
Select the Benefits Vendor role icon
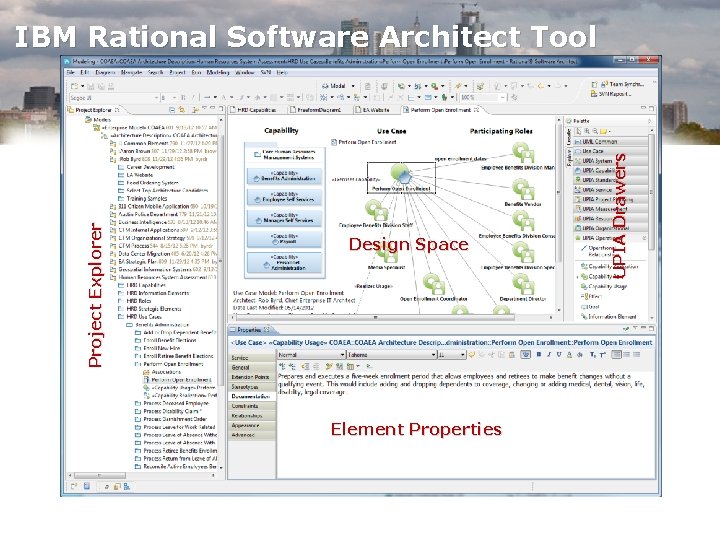[523, 189]
